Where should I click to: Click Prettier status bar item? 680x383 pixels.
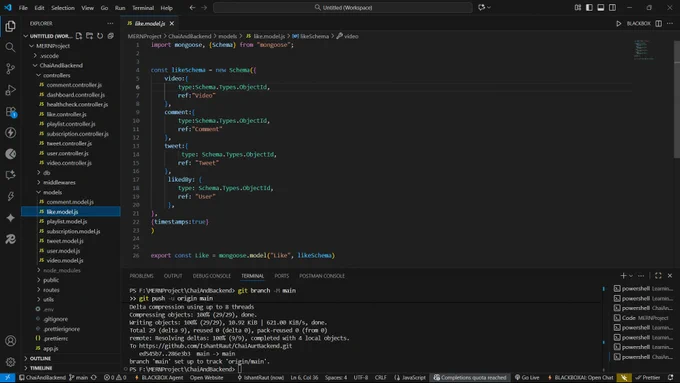point(647,377)
